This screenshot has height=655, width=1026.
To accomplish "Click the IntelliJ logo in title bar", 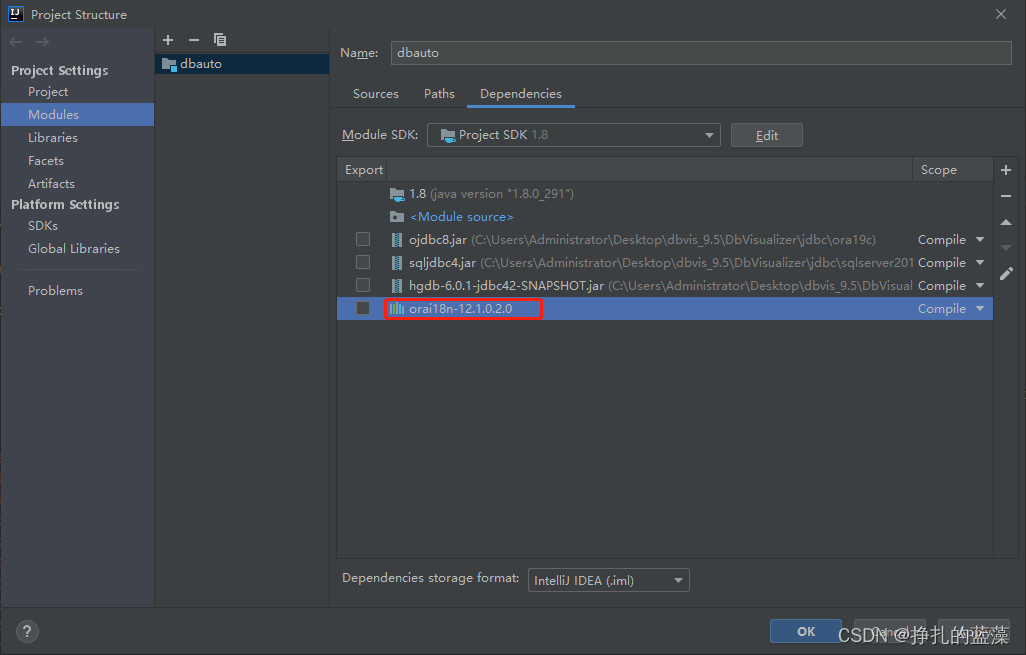I will coord(16,14).
